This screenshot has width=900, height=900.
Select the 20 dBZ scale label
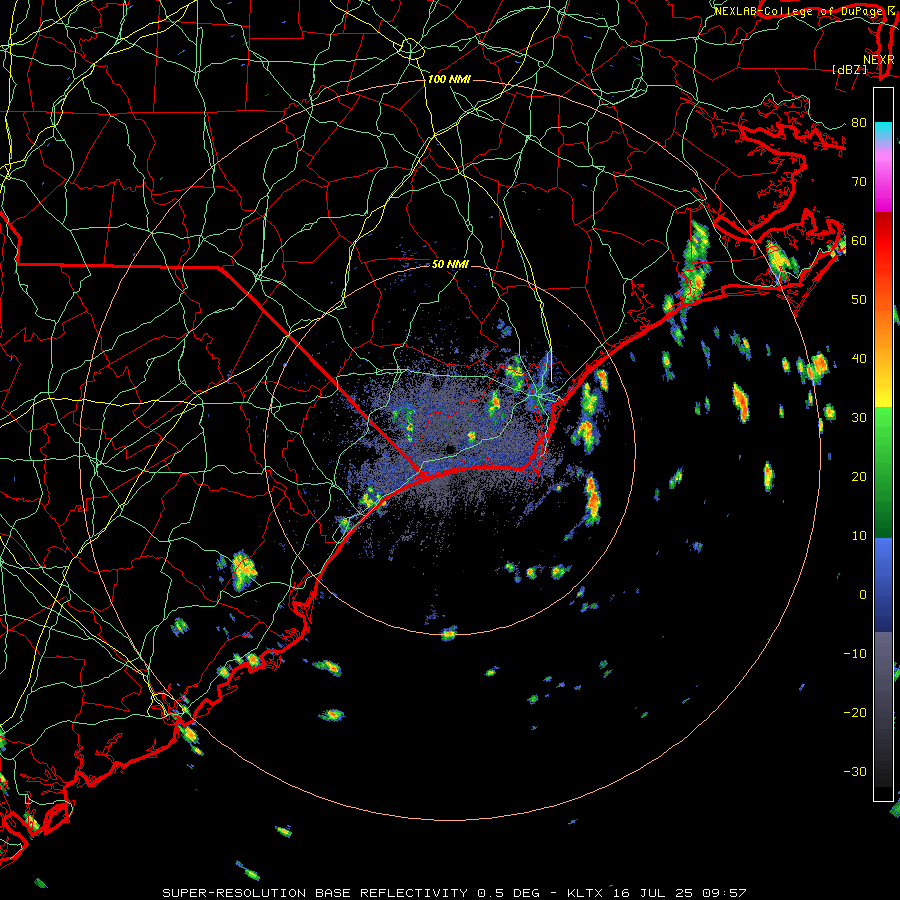[859, 476]
